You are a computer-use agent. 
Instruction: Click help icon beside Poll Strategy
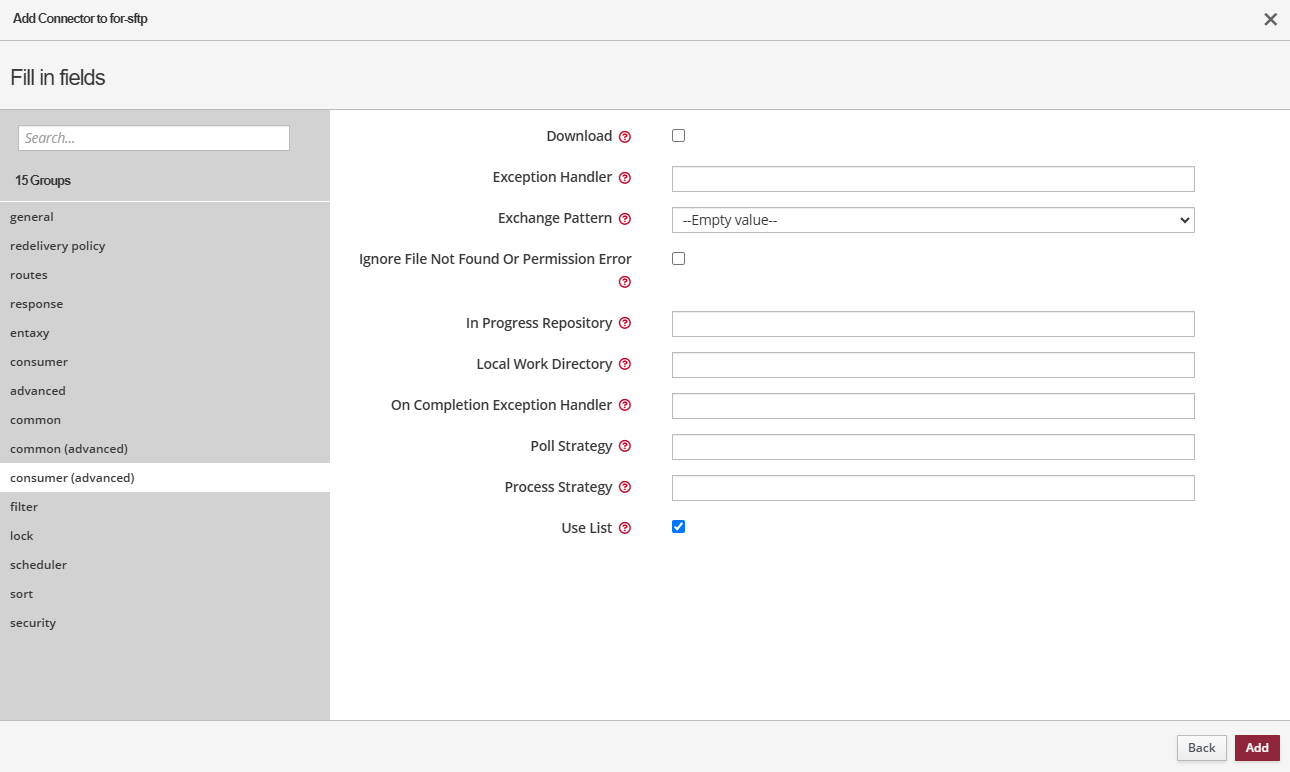[625, 447]
